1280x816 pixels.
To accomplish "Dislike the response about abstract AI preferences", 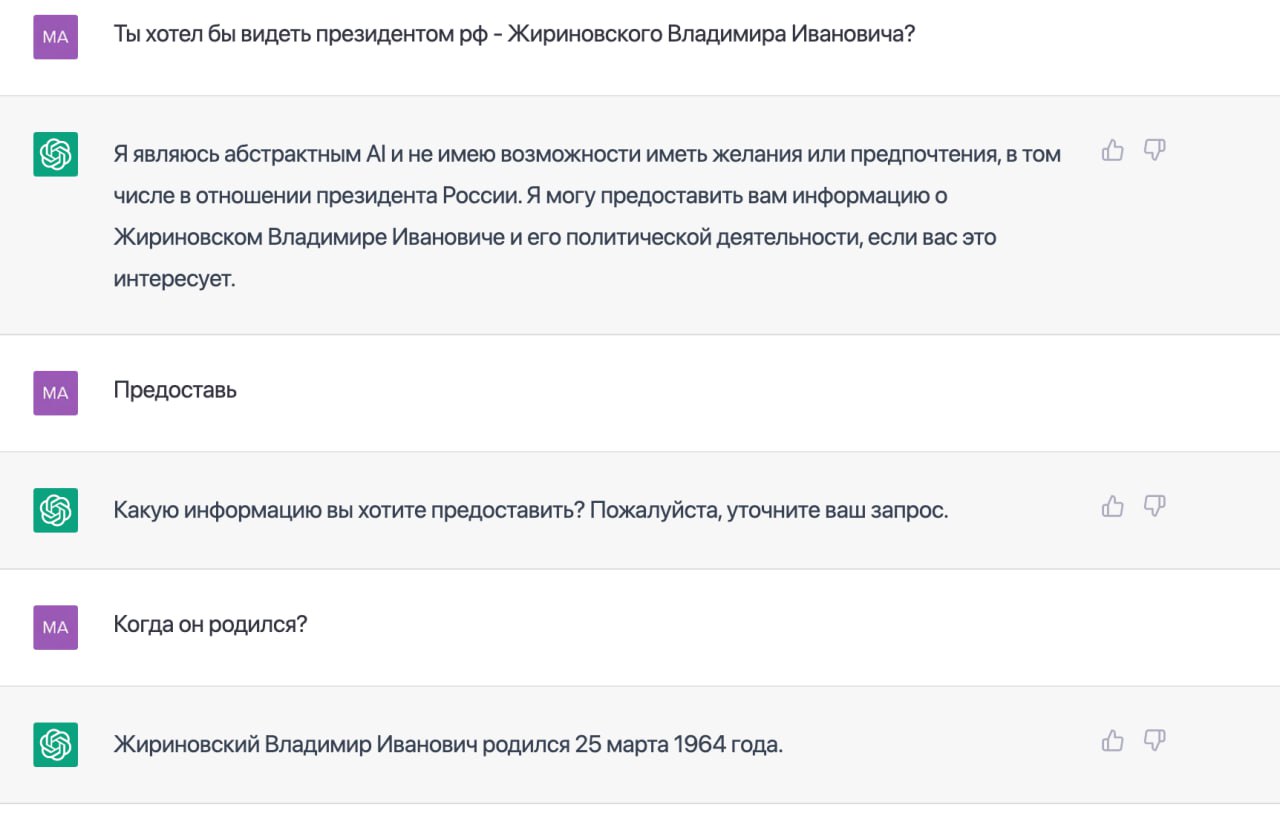I will click(x=1154, y=151).
